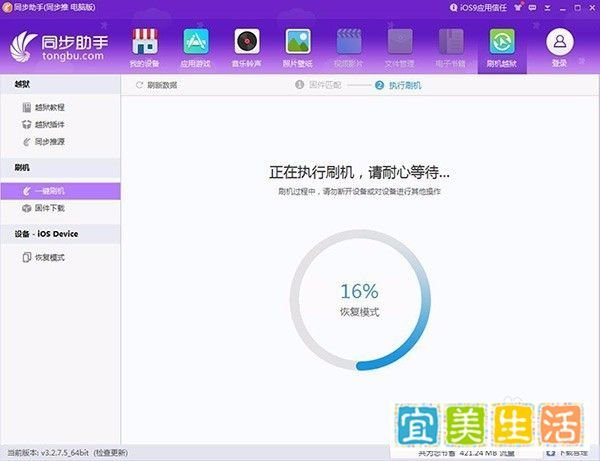Image resolution: width=600 pixels, height=461 pixels.
Task: Click the package icon beside 固件下载
Action: (x=26, y=209)
